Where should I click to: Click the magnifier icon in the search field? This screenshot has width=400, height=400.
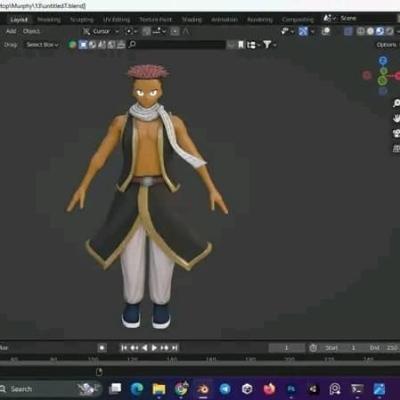click(132, 44)
